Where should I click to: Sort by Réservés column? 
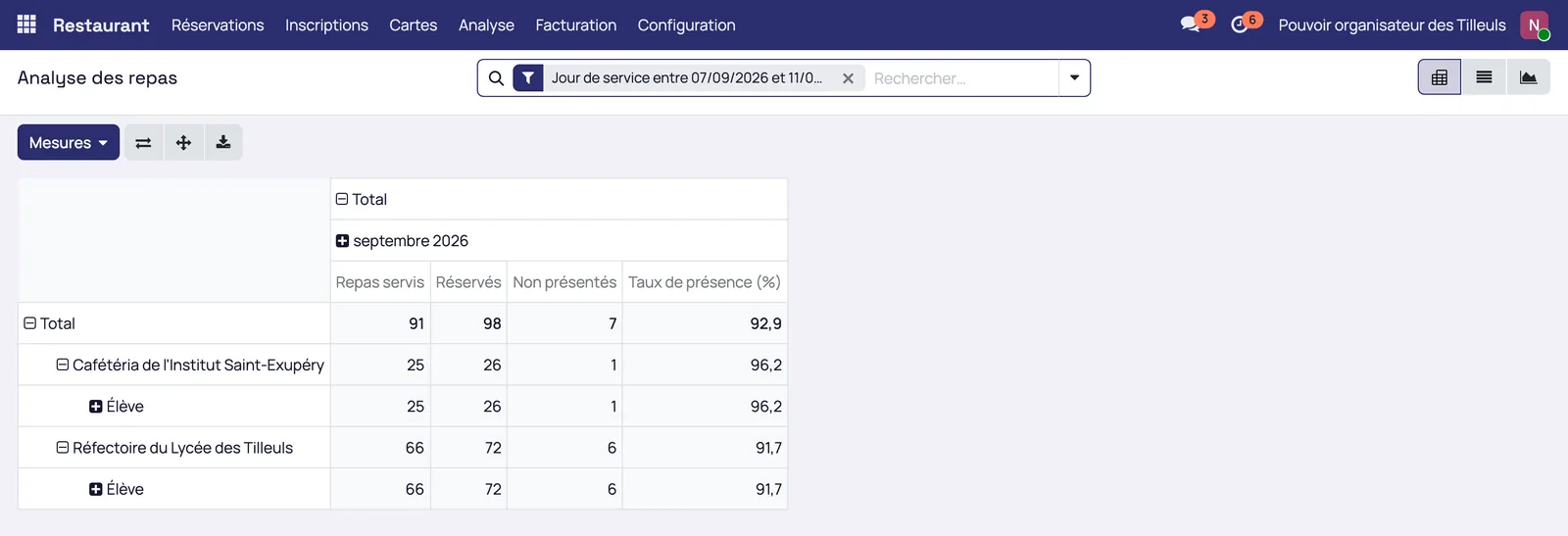tap(468, 282)
